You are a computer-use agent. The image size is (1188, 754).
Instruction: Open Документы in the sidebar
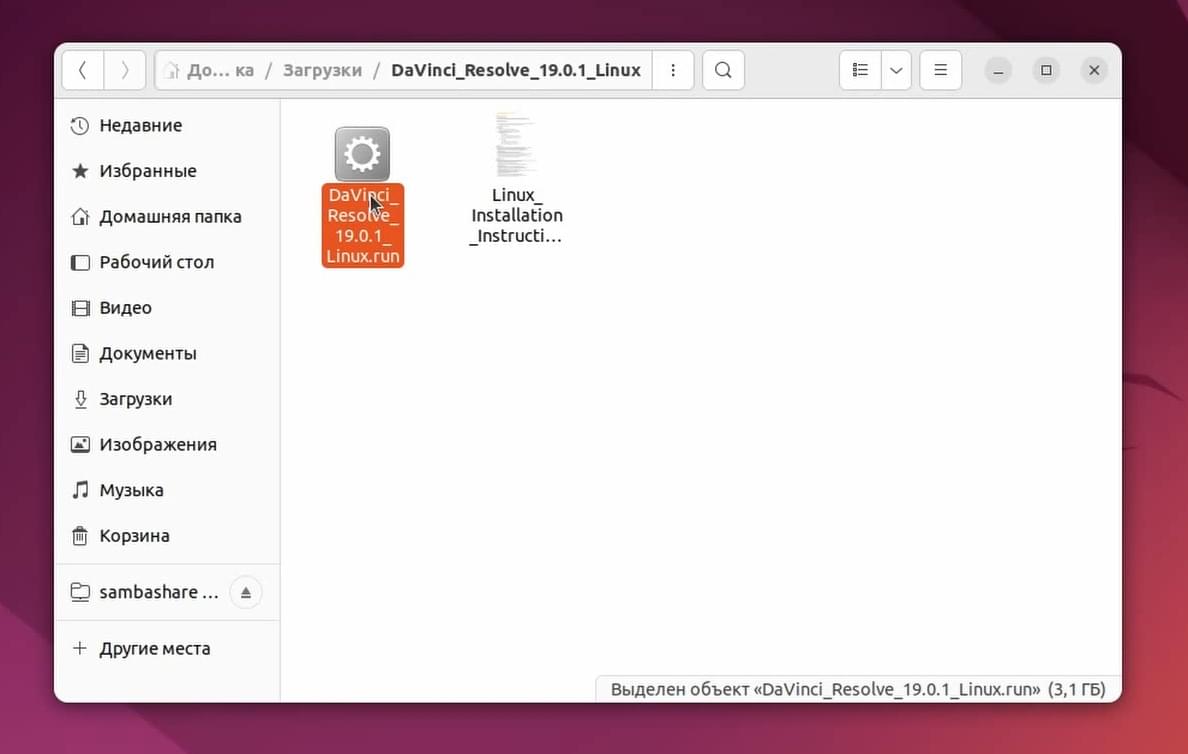pos(167,353)
